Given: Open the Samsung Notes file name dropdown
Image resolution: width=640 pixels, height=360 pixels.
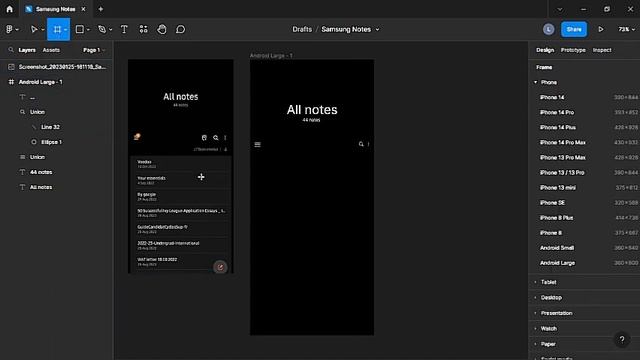Looking at the screenshot, I should pos(378,29).
